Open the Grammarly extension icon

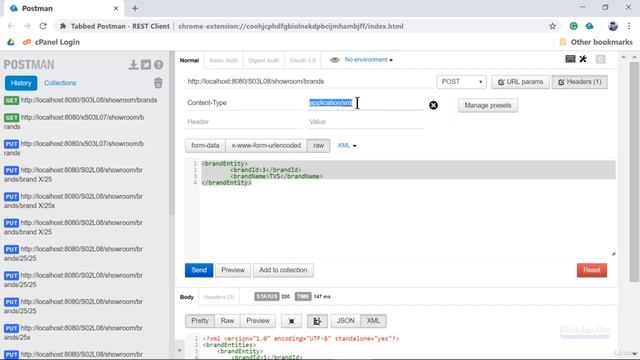pyautogui.click(x=573, y=26)
